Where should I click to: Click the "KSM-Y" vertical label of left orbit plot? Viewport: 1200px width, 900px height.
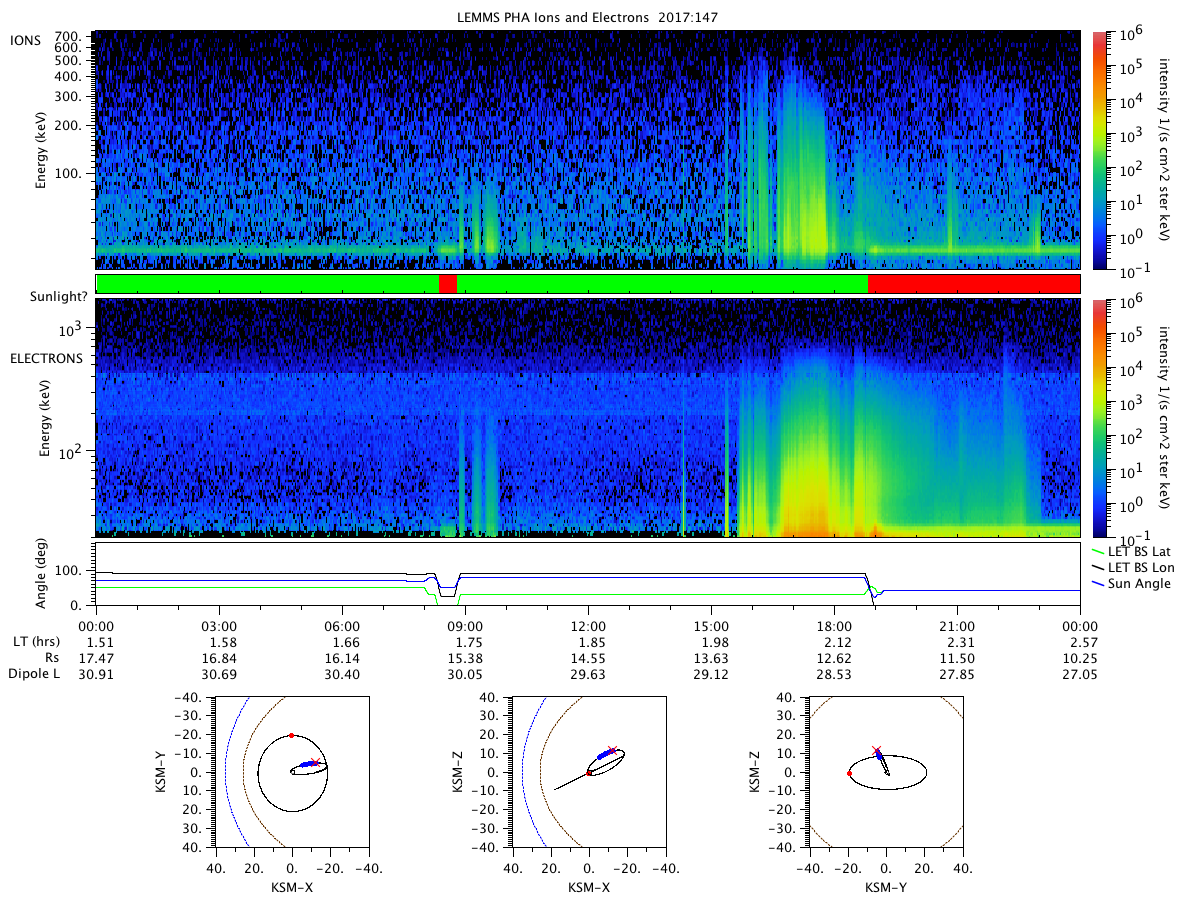(163, 772)
